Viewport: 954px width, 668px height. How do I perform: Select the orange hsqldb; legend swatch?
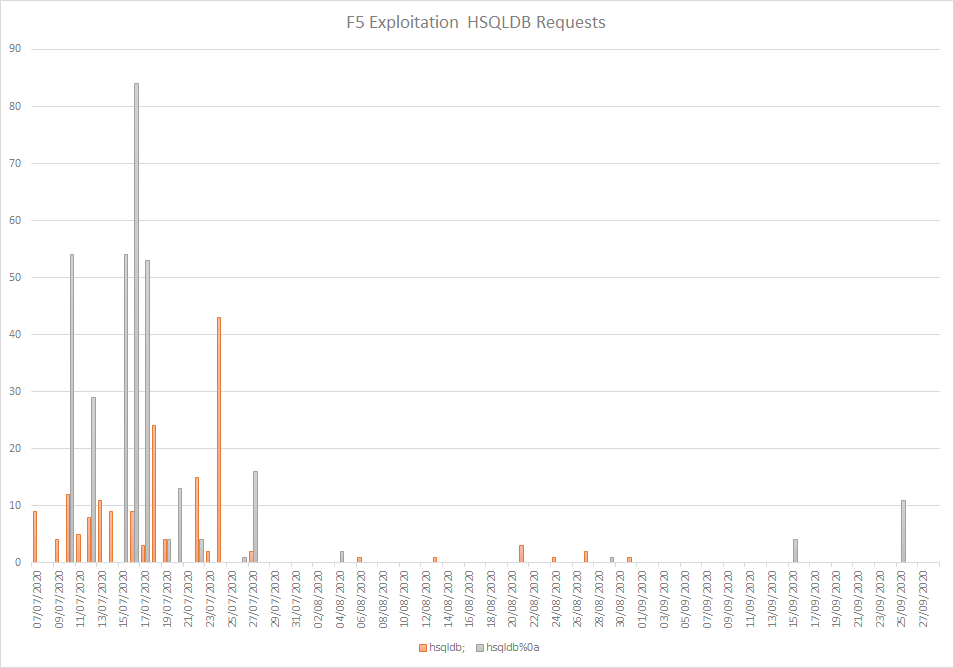click(x=421, y=648)
